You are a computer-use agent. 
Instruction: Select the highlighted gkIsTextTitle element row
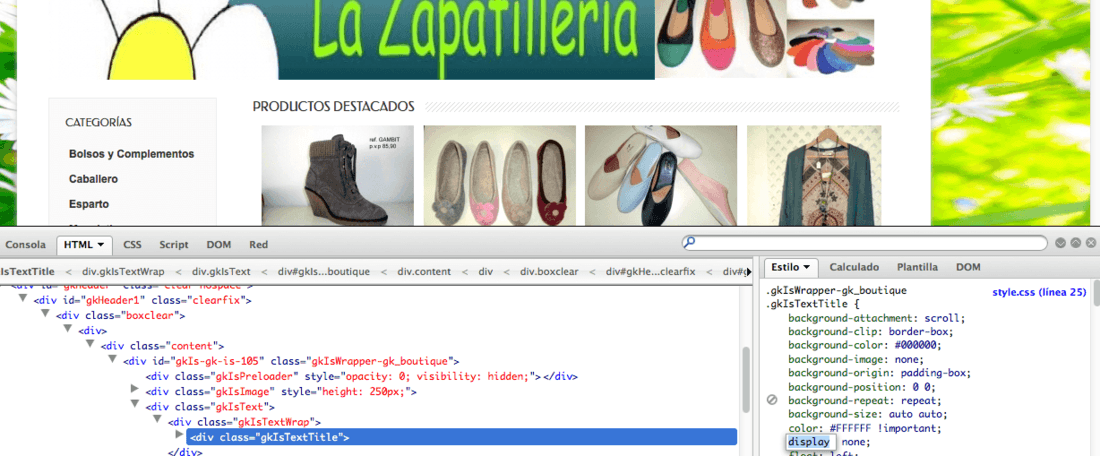(462, 437)
